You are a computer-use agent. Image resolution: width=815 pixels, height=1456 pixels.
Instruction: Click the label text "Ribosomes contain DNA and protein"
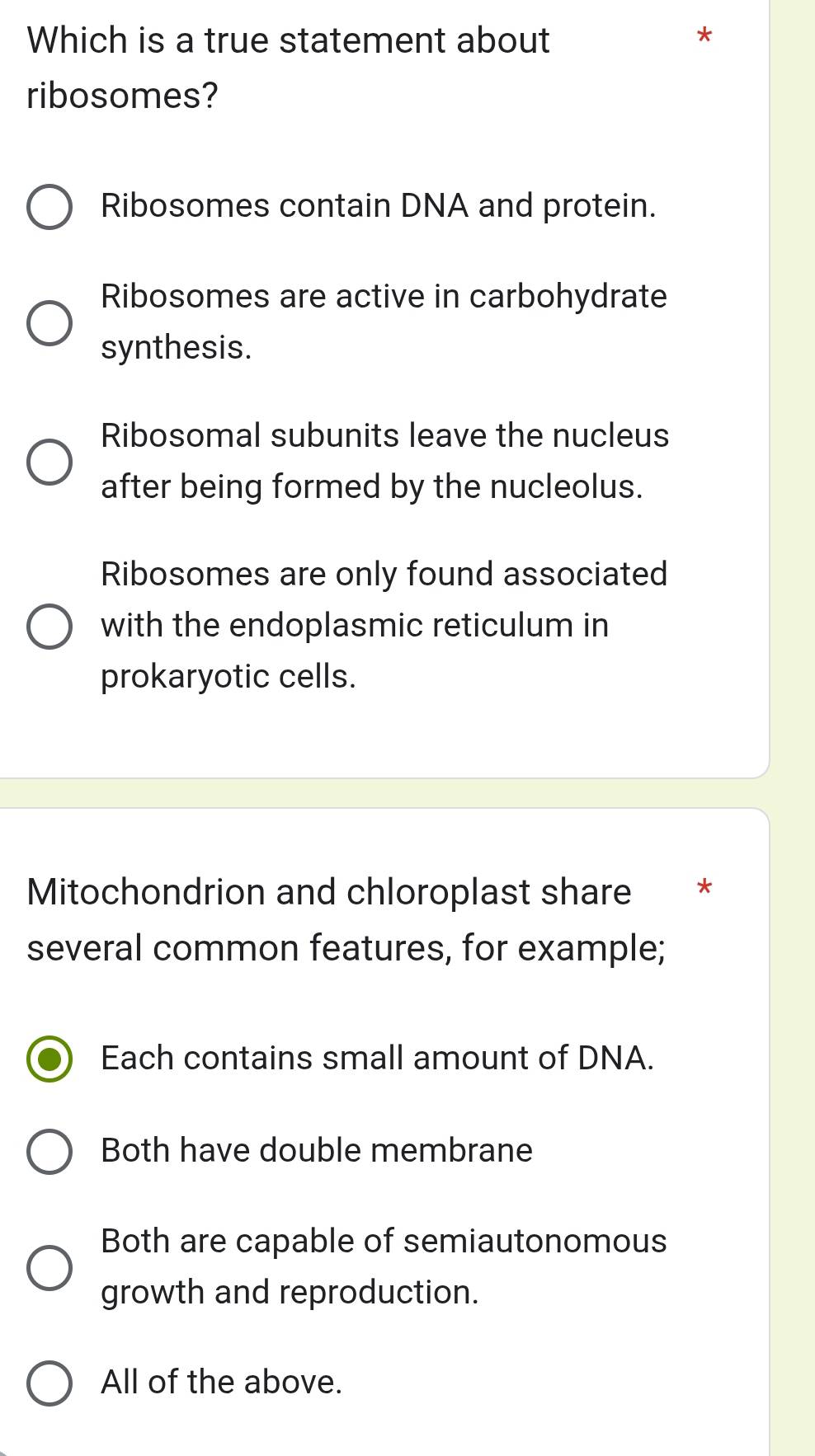pos(378,207)
